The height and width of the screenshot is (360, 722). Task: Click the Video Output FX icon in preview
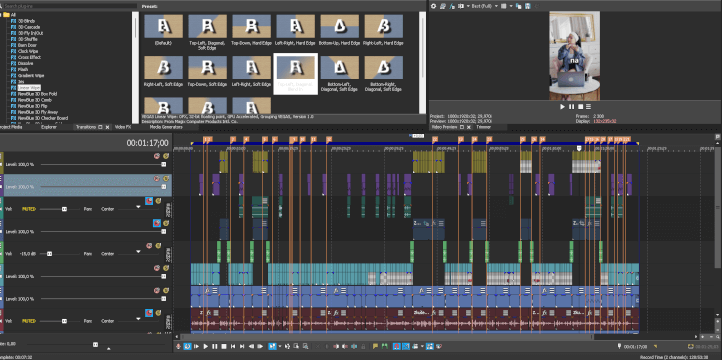click(x=452, y=6)
